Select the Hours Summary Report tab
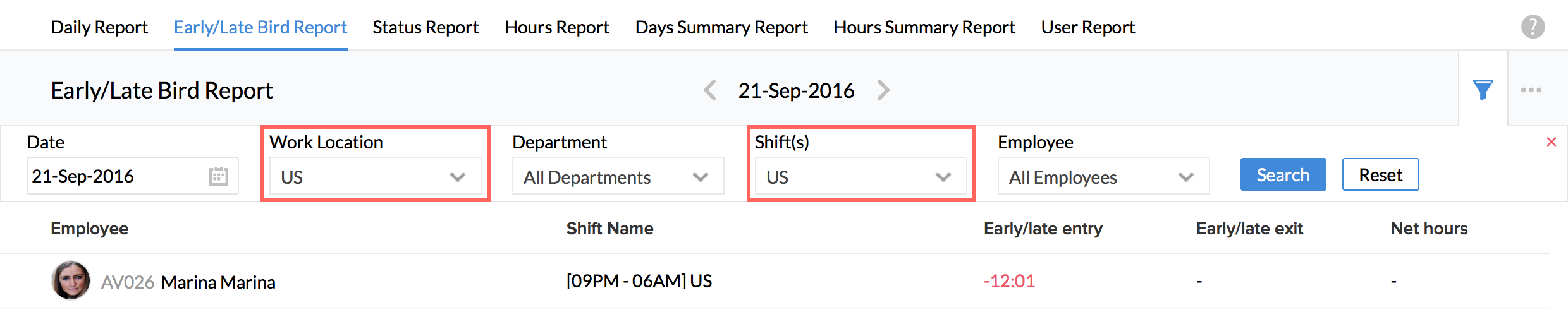Viewport: 1568px width, 312px height. (x=924, y=27)
